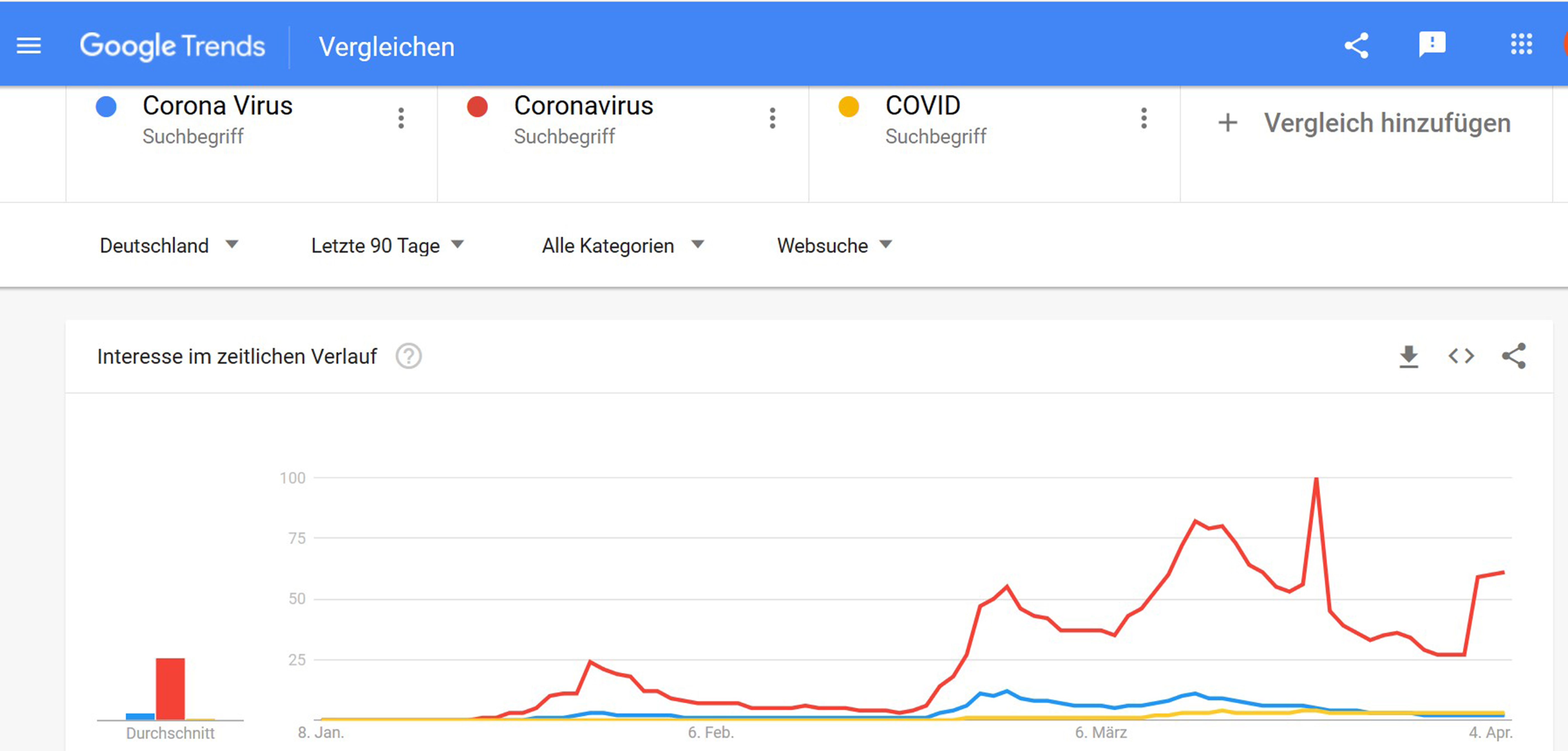
Task: Open options menu for Coronavirus term
Action: click(772, 118)
